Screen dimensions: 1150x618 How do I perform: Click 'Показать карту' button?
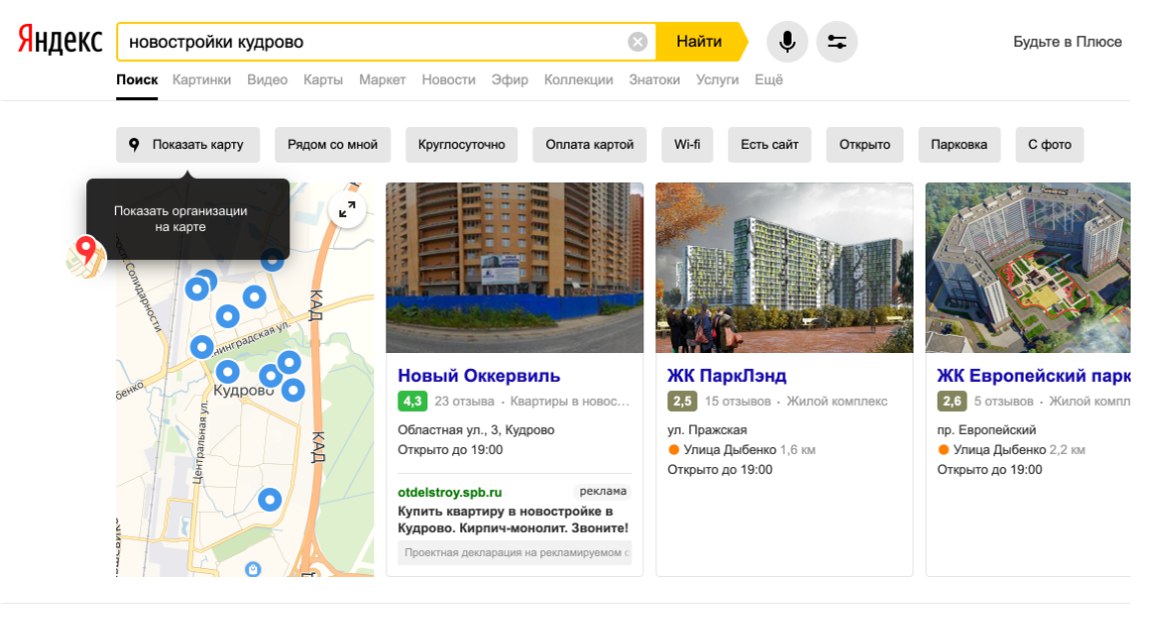tap(188, 144)
